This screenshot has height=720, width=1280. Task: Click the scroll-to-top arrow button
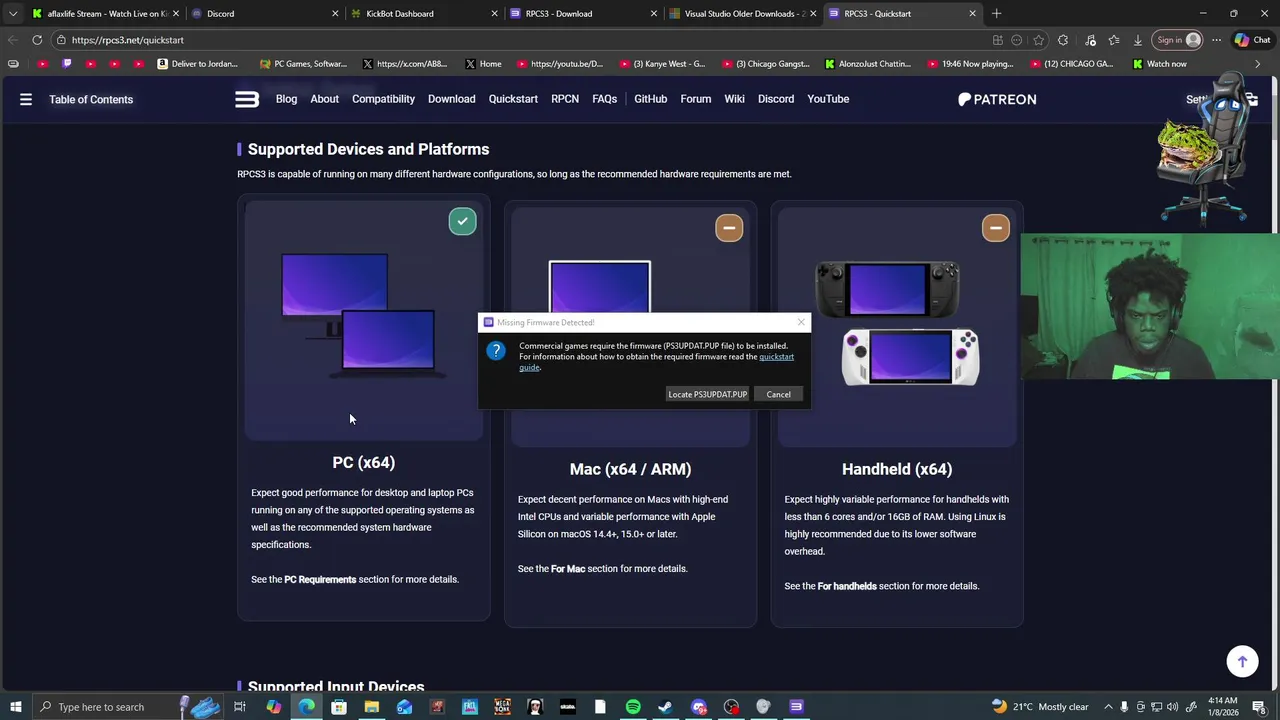tap(1242, 661)
